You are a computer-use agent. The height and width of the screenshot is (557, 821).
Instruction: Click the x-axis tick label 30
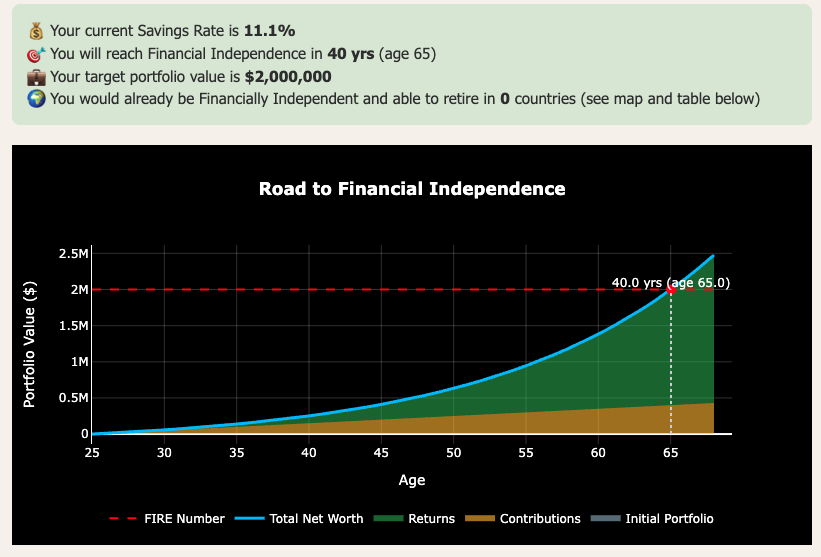click(x=164, y=453)
